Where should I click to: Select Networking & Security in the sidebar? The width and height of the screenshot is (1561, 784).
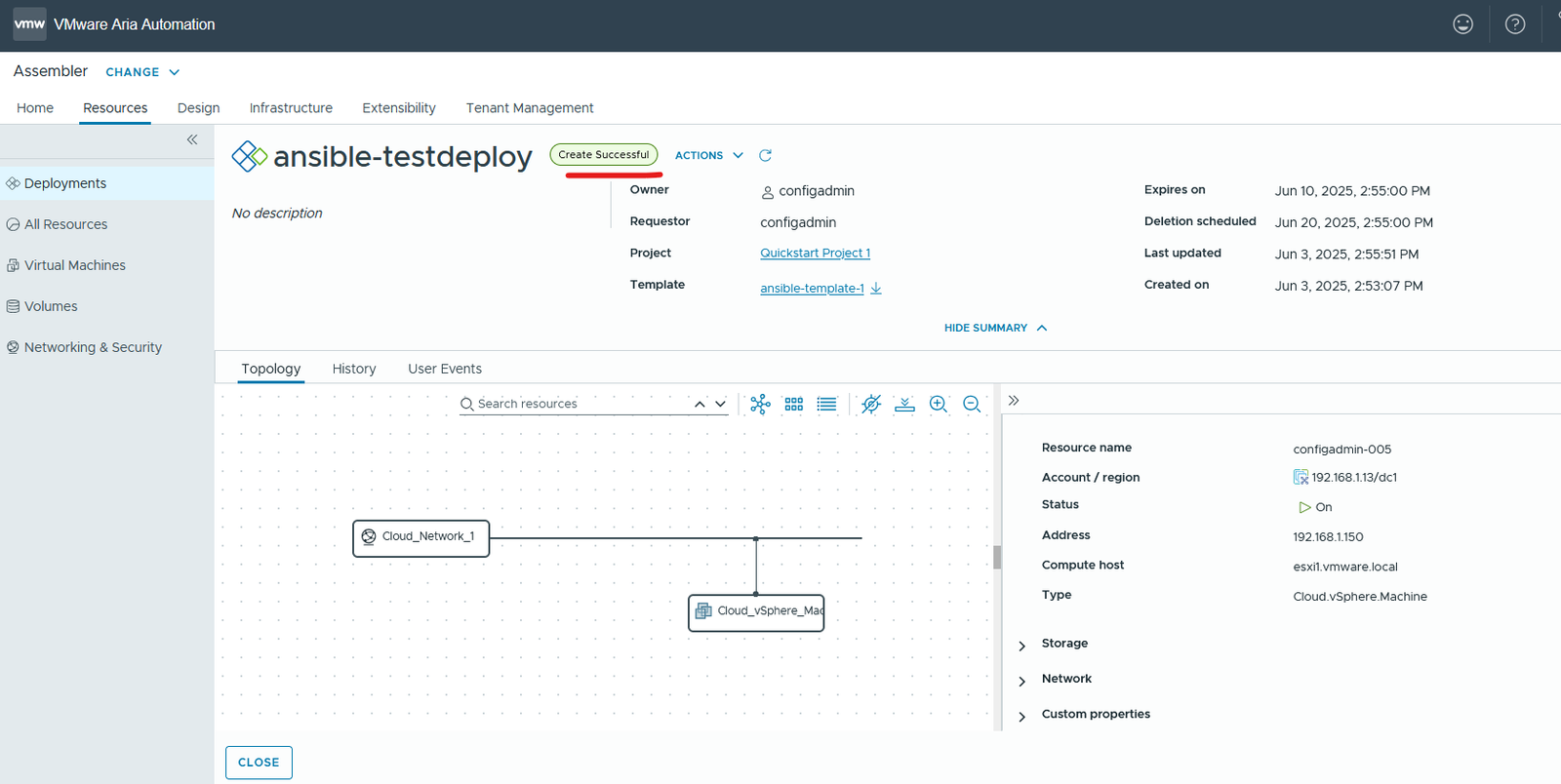[106, 347]
